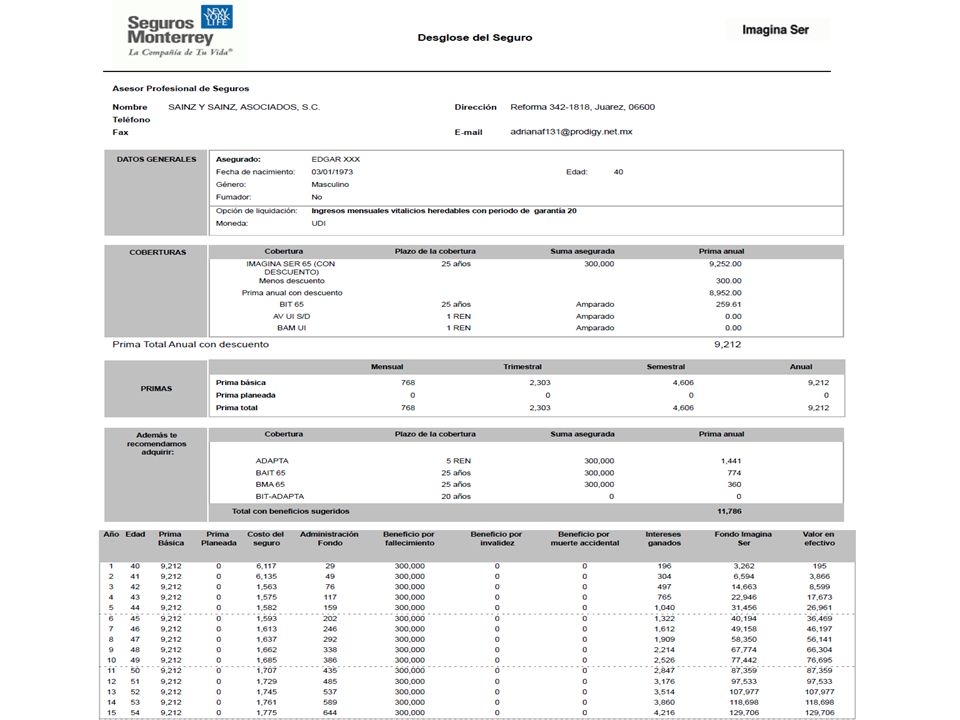Select currency value "UDI"
Viewport: 960px width, 720px height.
[x=318, y=223]
